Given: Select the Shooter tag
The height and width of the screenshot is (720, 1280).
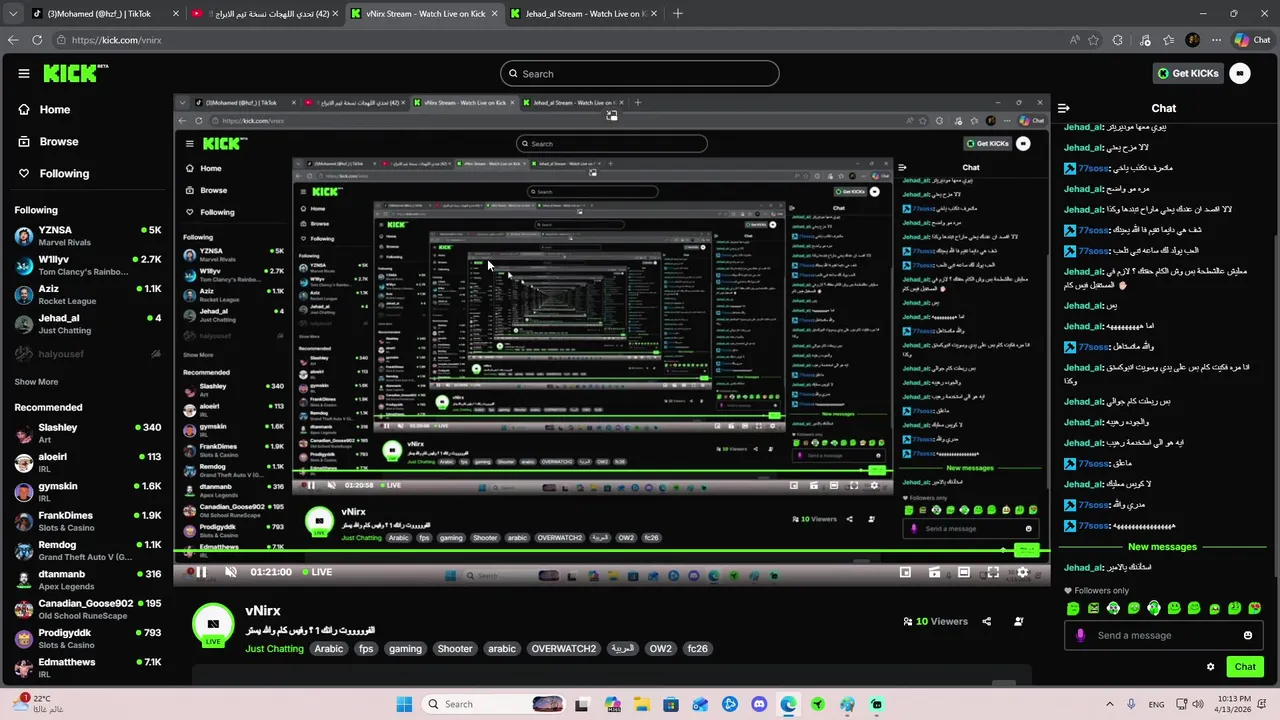Looking at the screenshot, I should click(x=454, y=649).
